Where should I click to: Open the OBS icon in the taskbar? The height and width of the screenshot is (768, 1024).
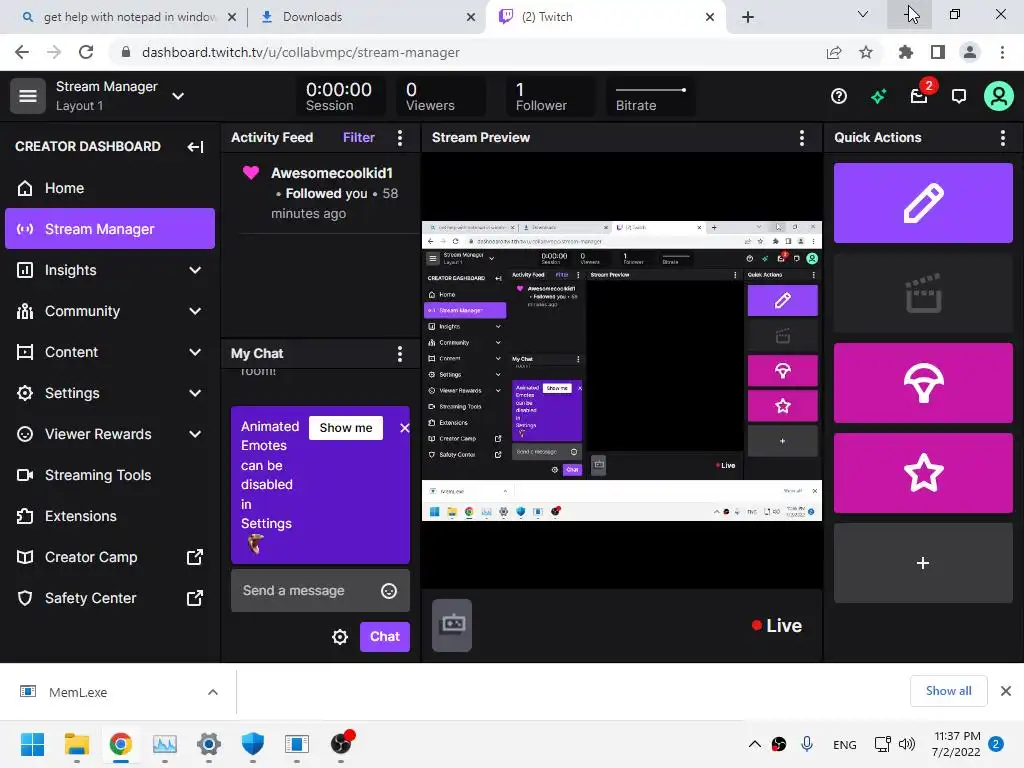click(342, 744)
